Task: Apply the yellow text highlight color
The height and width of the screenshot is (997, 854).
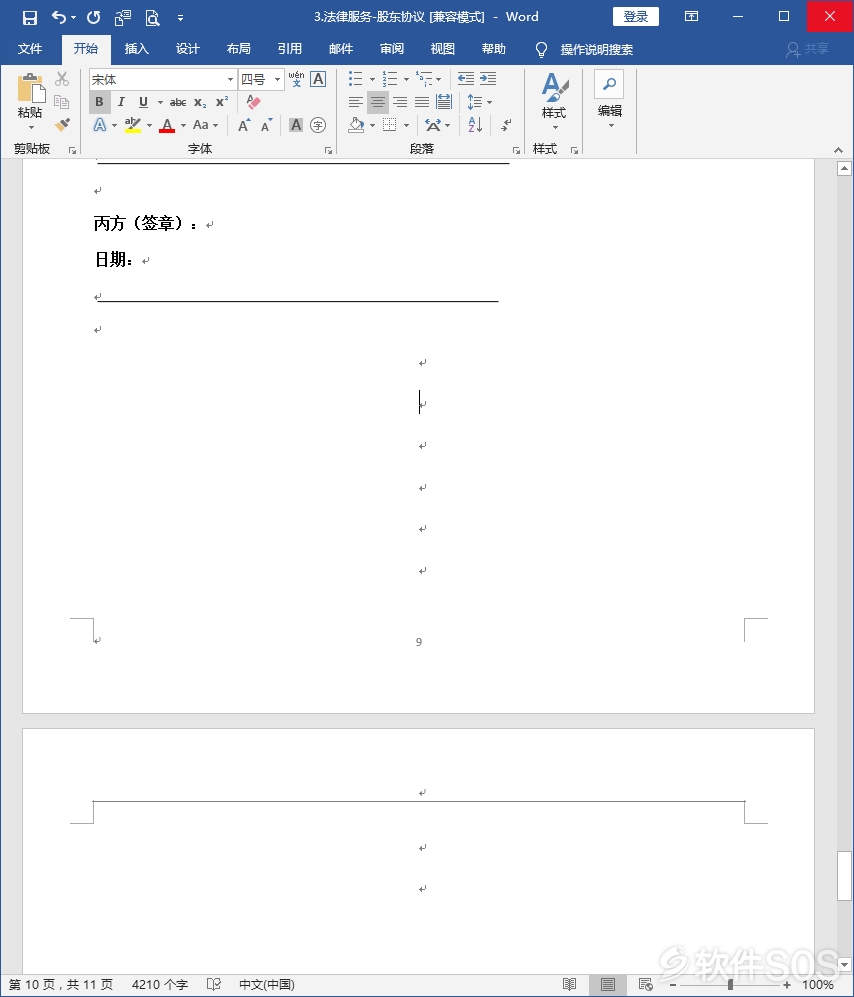Action: [x=132, y=125]
